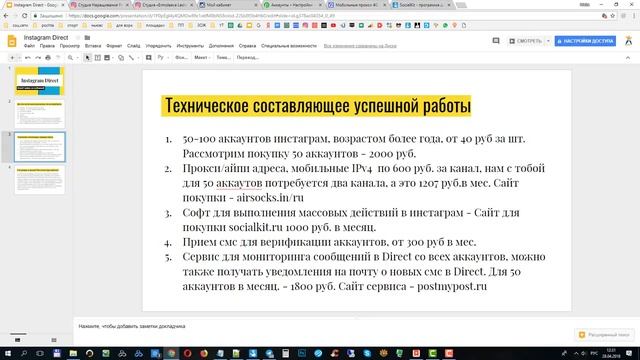Expand present options dropdown arrow
Viewport: 640px width, 360px height.
(548, 41)
